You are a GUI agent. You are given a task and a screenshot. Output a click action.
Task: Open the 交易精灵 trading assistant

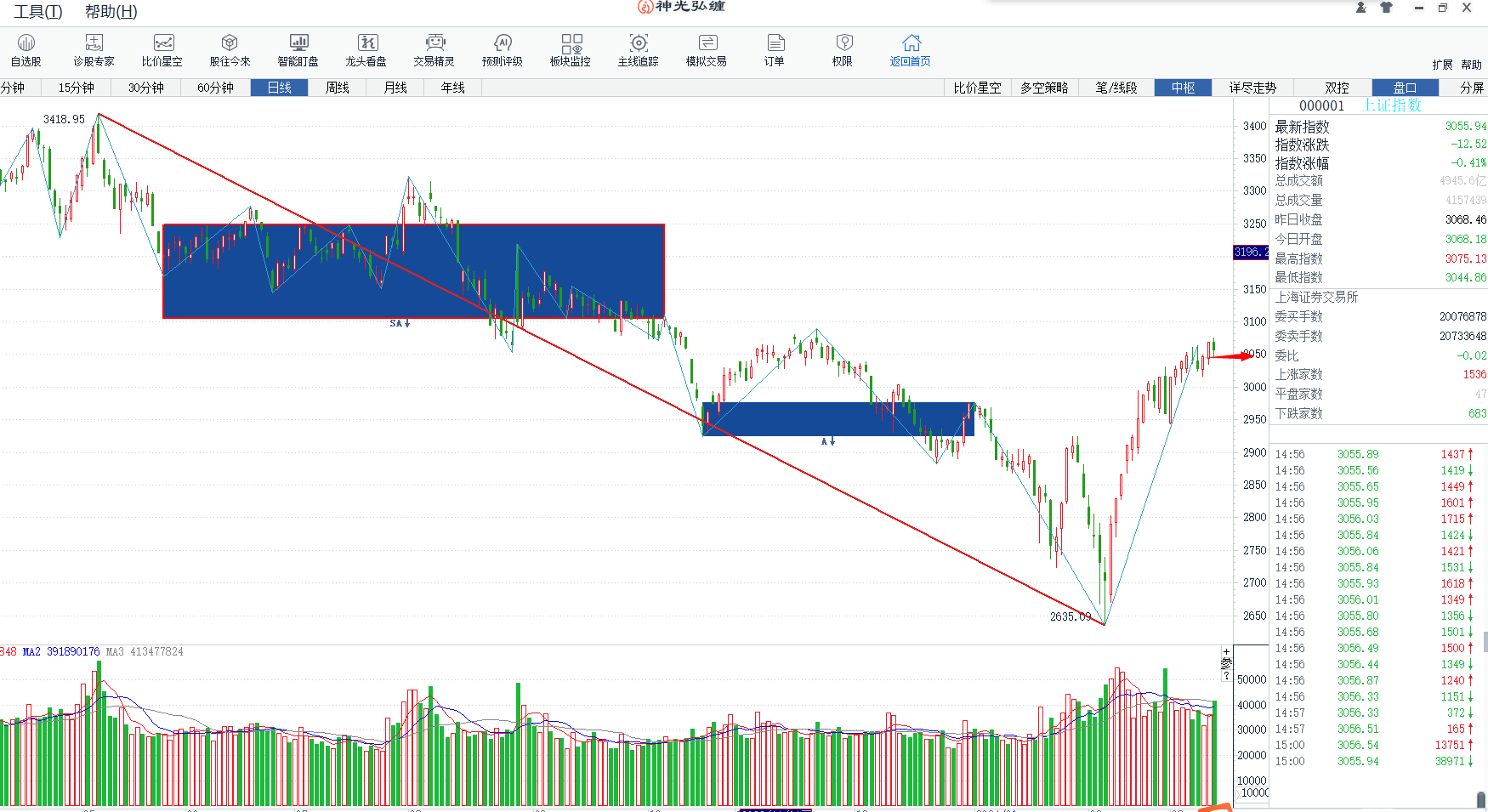click(x=434, y=50)
